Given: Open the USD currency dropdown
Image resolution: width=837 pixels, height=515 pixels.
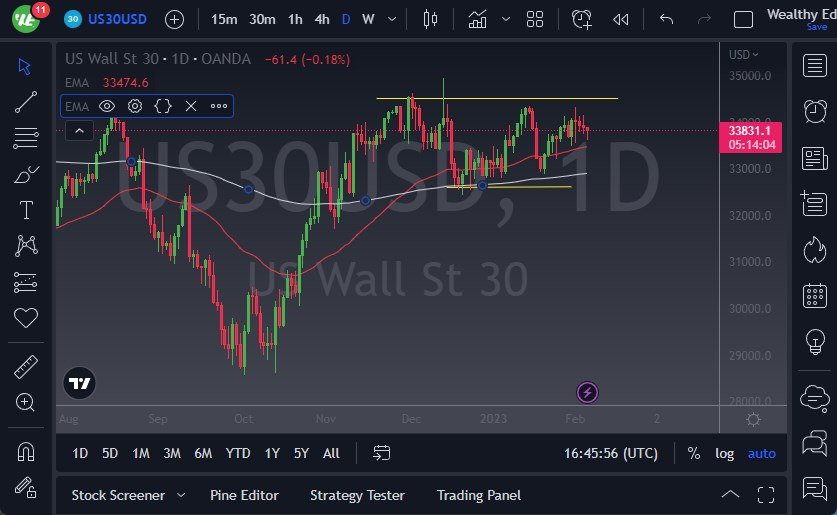Looking at the screenshot, I should tap(743, 54).
